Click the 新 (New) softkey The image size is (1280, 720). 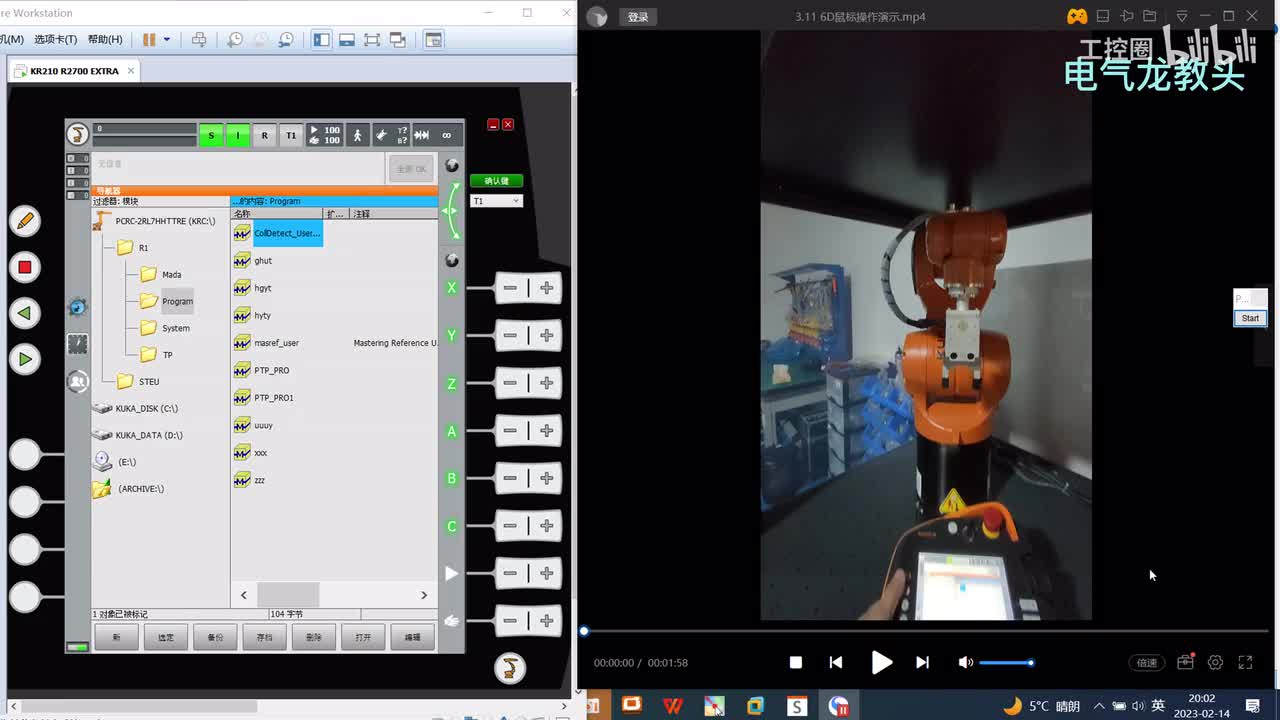117,637
